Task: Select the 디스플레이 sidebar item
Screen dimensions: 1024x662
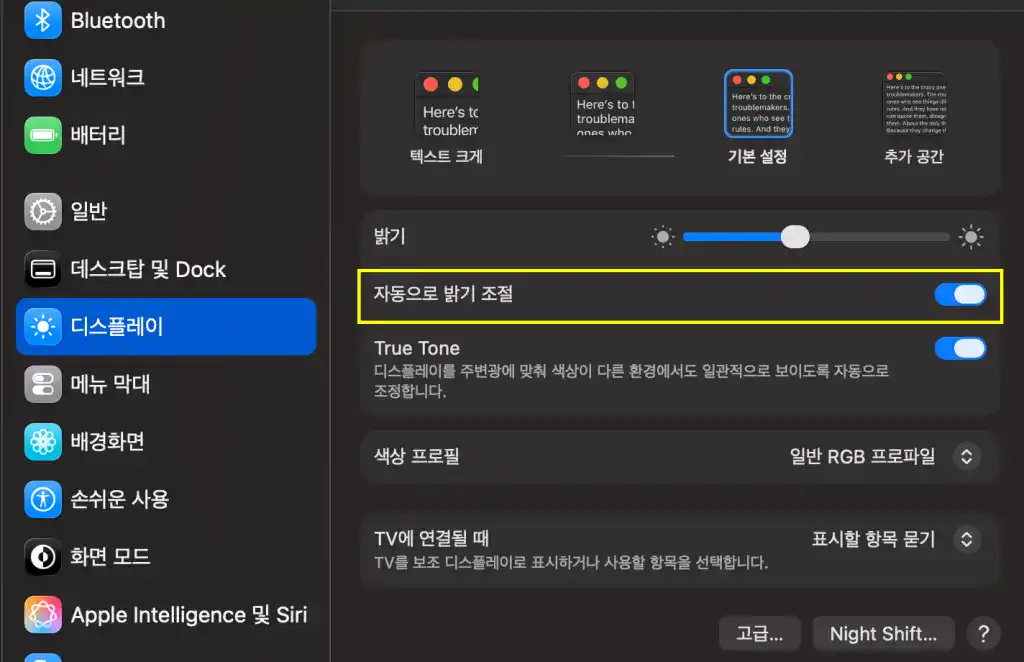Action: (166, 326)
